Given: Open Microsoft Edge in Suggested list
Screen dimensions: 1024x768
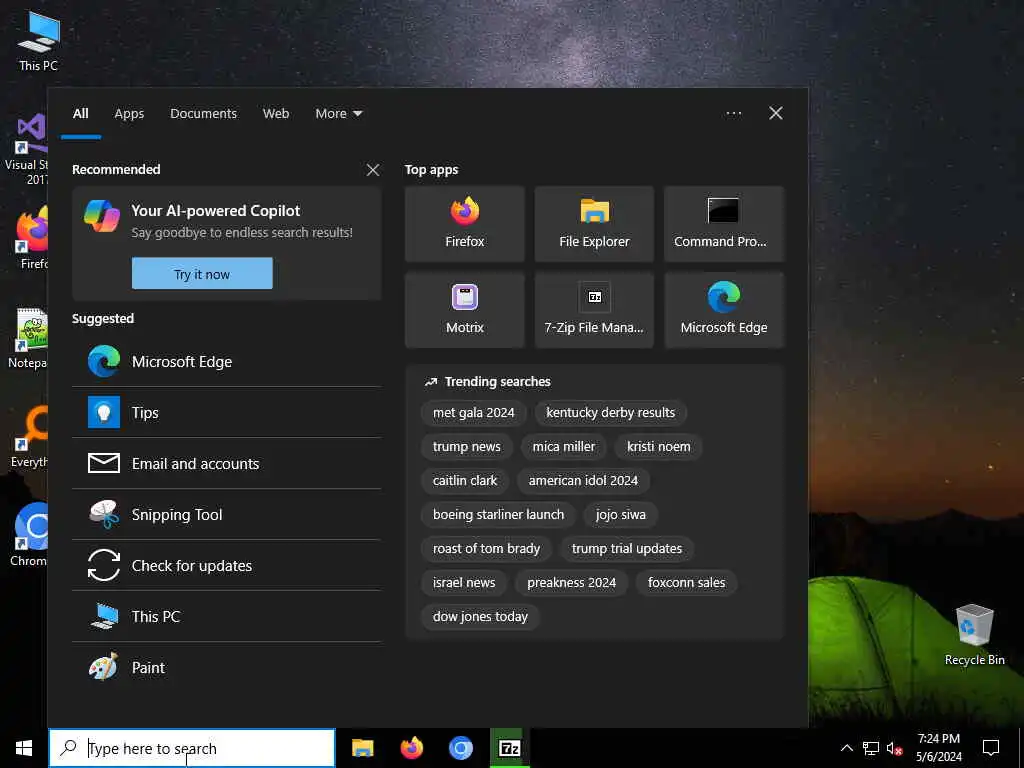Looking at the screenshot, I should click(x=227, y=361).
